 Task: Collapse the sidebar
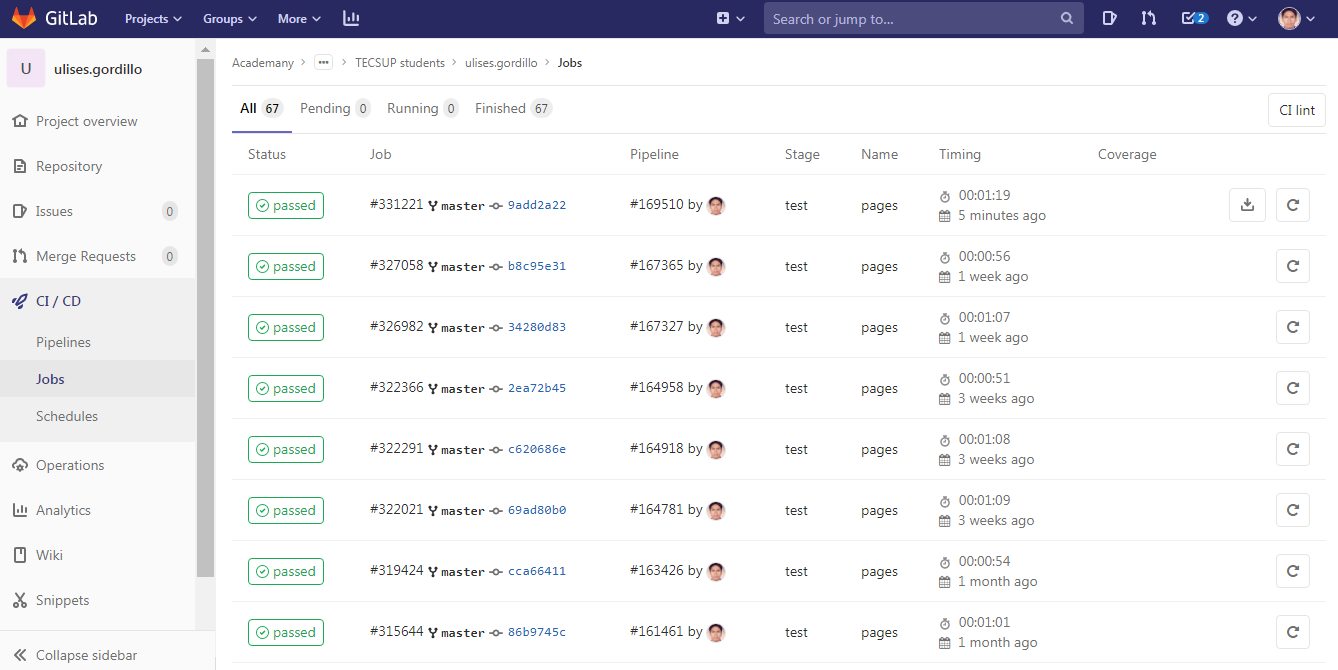coord(86,655)
